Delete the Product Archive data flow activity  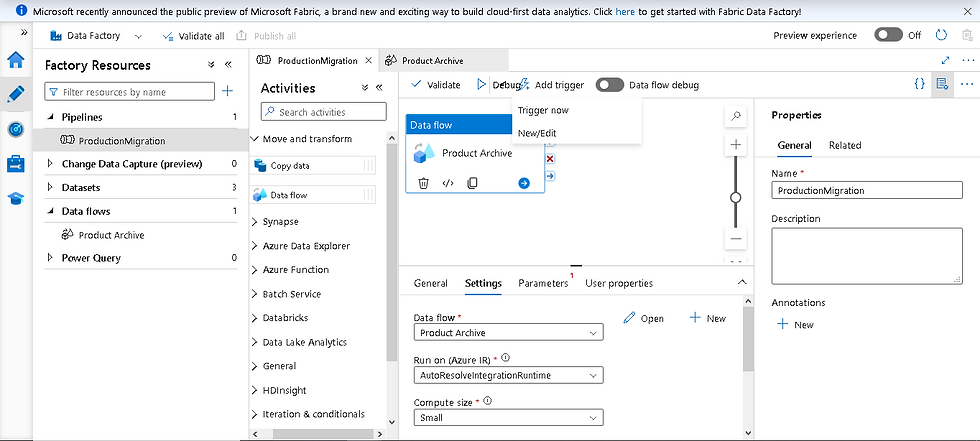tap(424, 183)
